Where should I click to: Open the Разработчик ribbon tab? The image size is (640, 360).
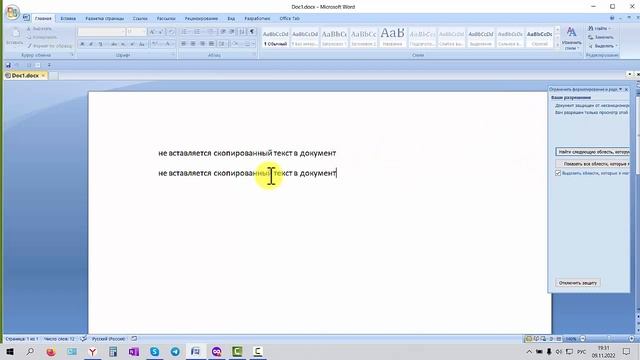point(257,18)
